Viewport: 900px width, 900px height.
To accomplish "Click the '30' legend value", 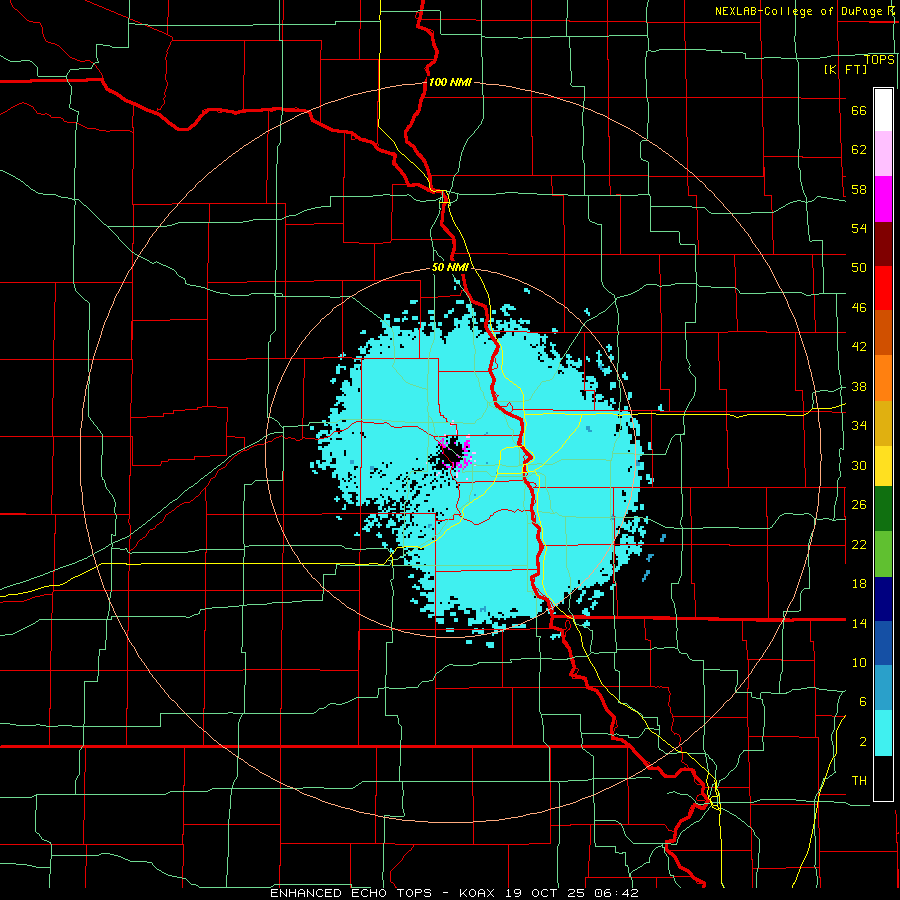I will pos(859,465).
